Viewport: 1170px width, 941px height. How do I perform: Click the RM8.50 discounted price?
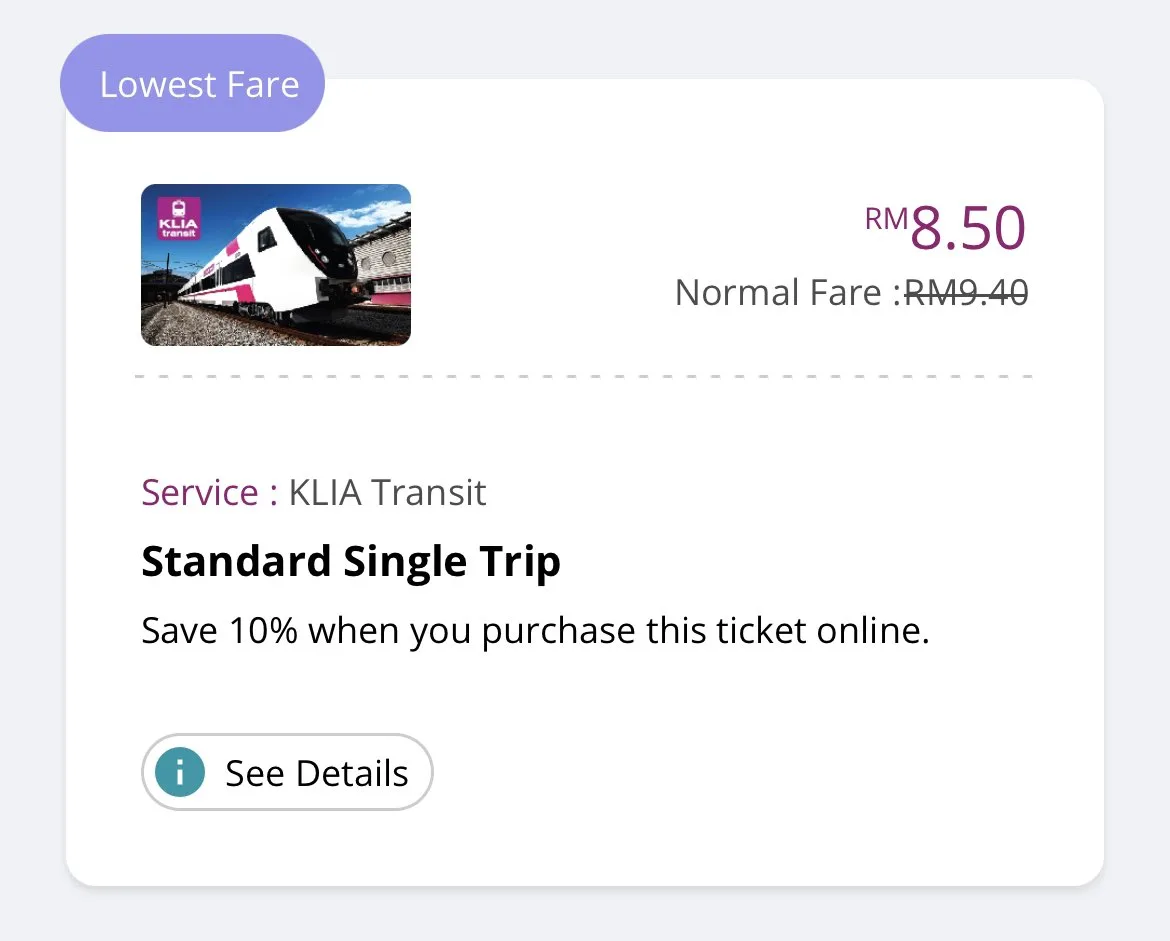(967, 227)
